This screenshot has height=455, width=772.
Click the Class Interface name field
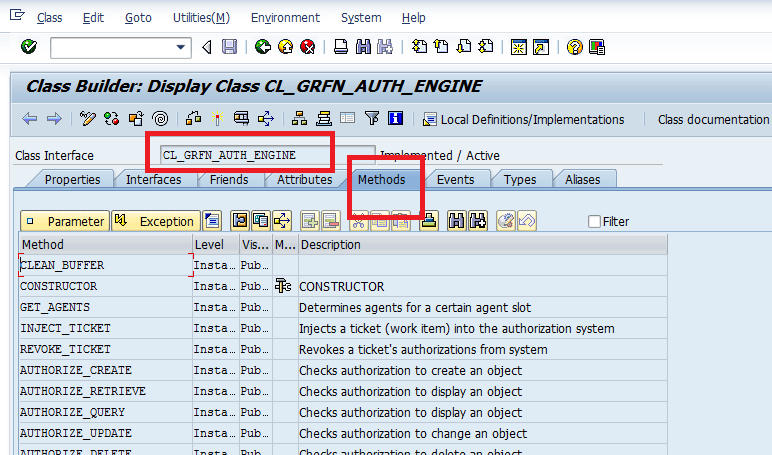coord(267,155)
